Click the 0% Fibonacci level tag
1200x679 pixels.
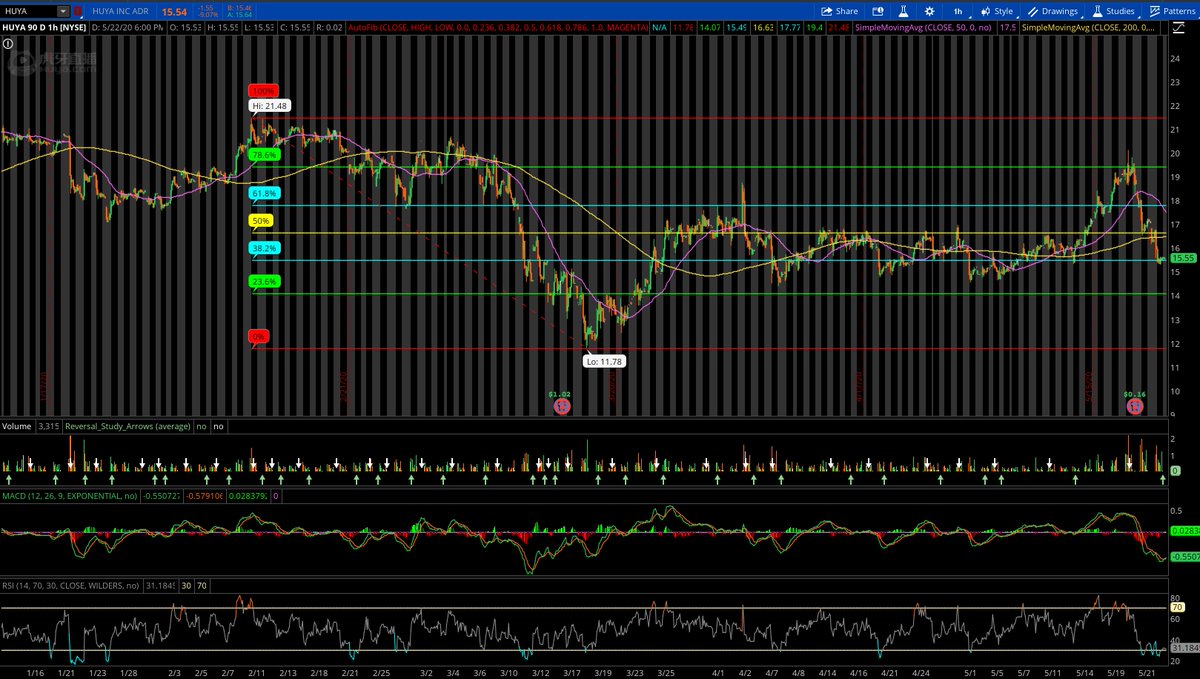258,338
